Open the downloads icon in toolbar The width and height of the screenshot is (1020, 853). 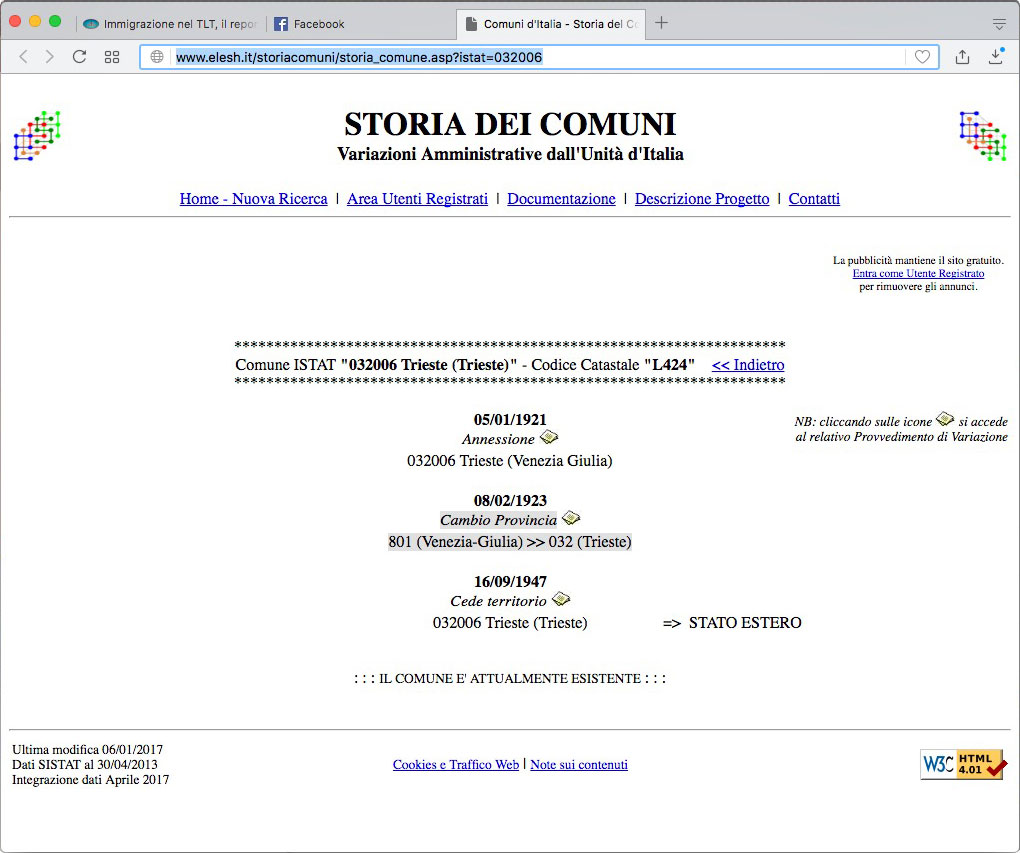click(995, 57)
